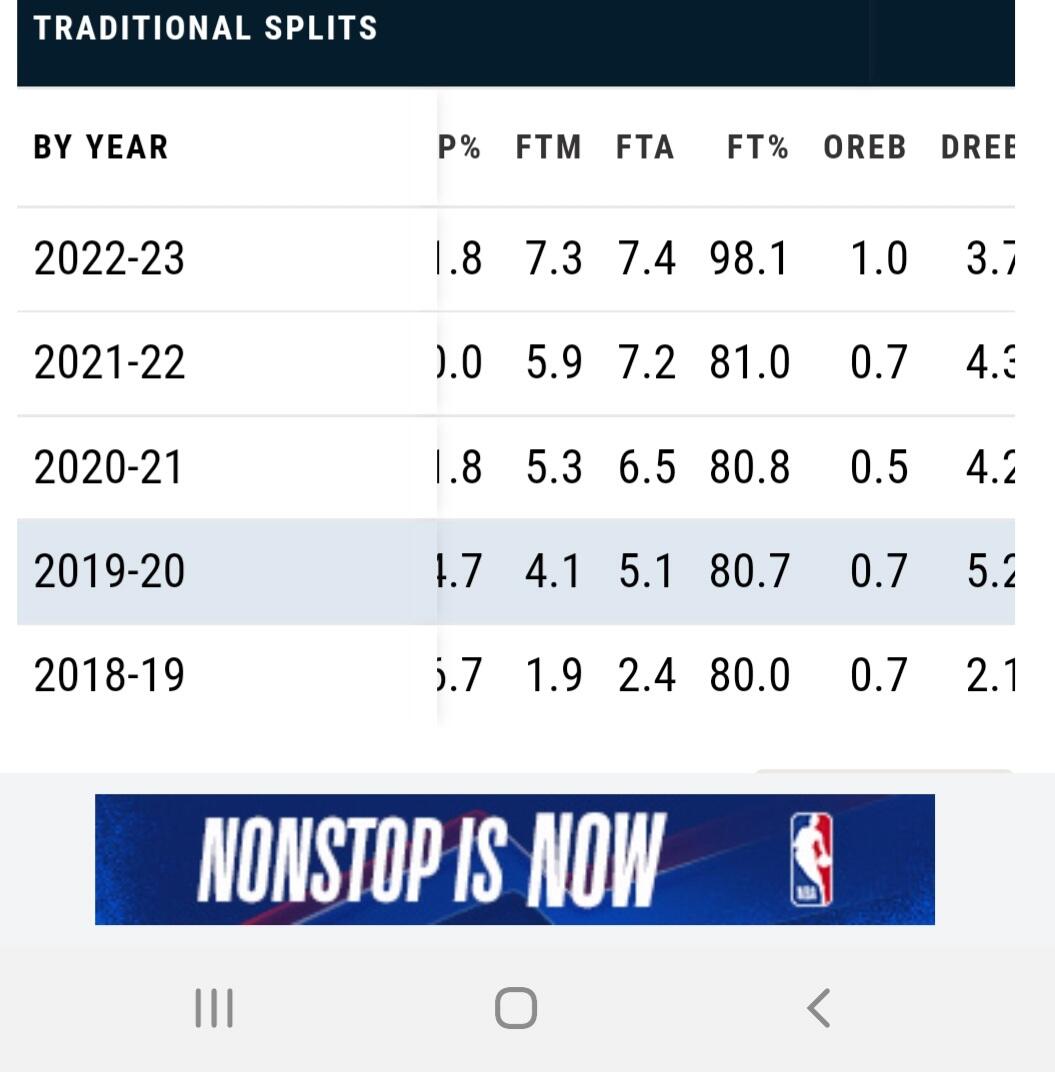The image size is (1055, 1072).
Task: Tap the Android home button icon
Action: click(x=516, y=1008)
